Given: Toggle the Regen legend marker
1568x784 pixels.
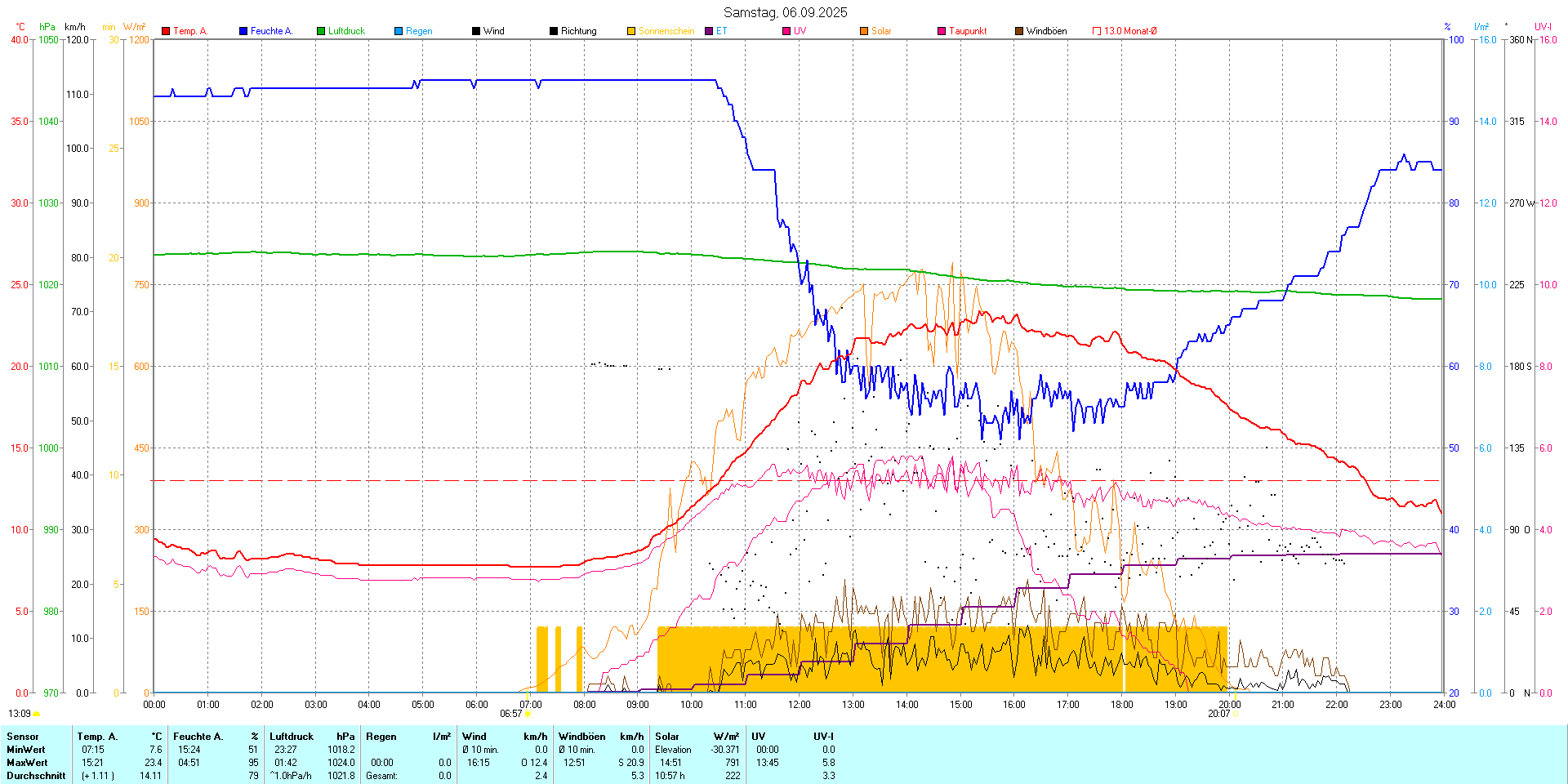Looking at the screenshot, I should (399, 31).
